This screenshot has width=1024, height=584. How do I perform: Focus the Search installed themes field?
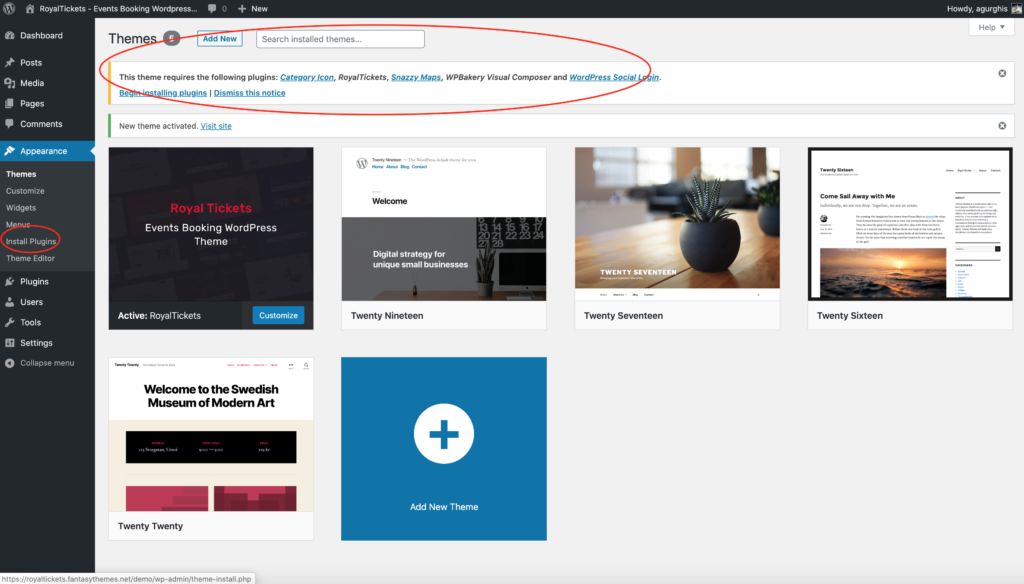340,39
